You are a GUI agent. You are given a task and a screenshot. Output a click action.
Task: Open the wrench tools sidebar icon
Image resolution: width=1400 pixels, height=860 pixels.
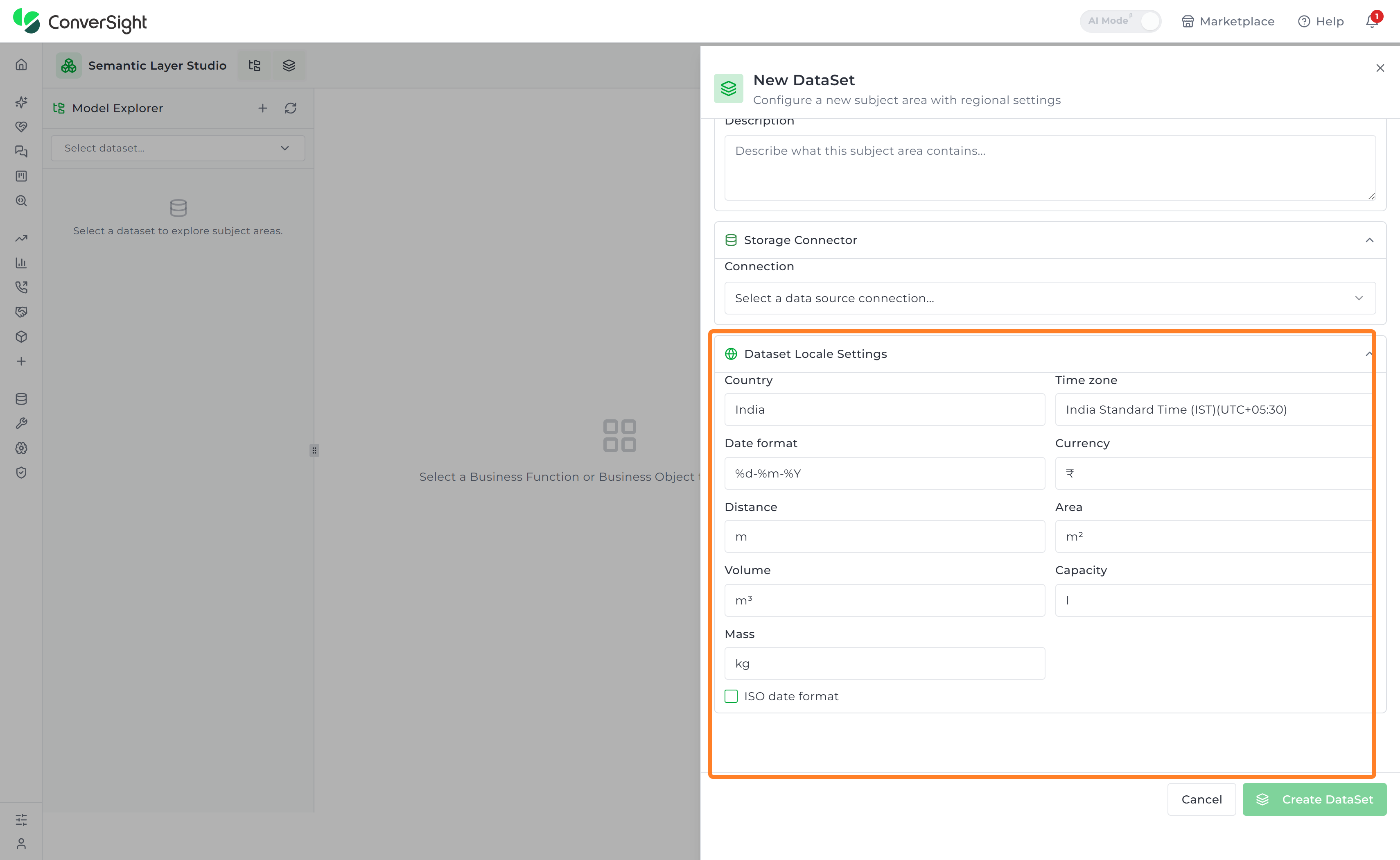pyautogui.click(x=21, y=423)
